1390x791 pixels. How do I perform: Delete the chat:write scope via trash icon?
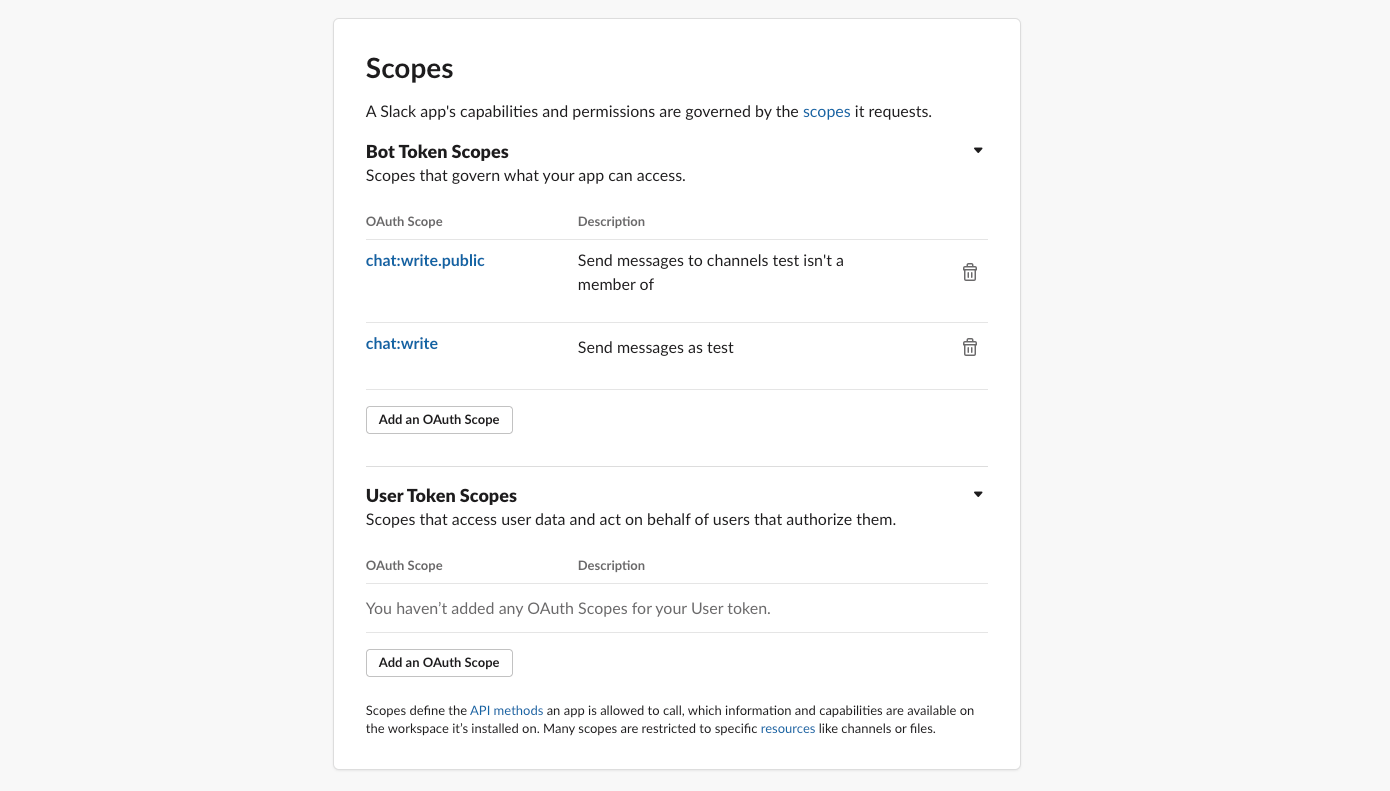click(969, 346)
